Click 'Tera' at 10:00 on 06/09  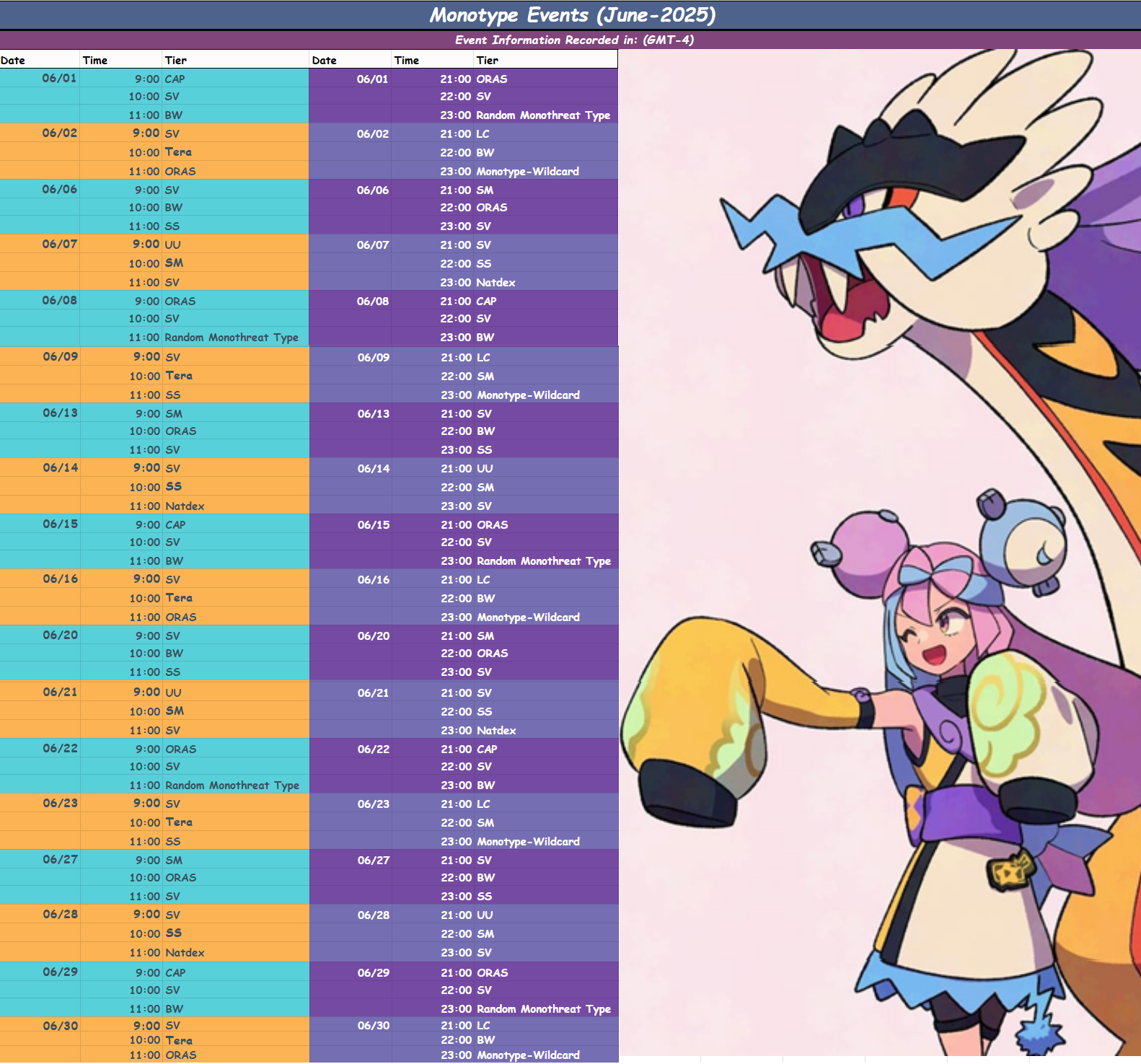click(179, 376)
